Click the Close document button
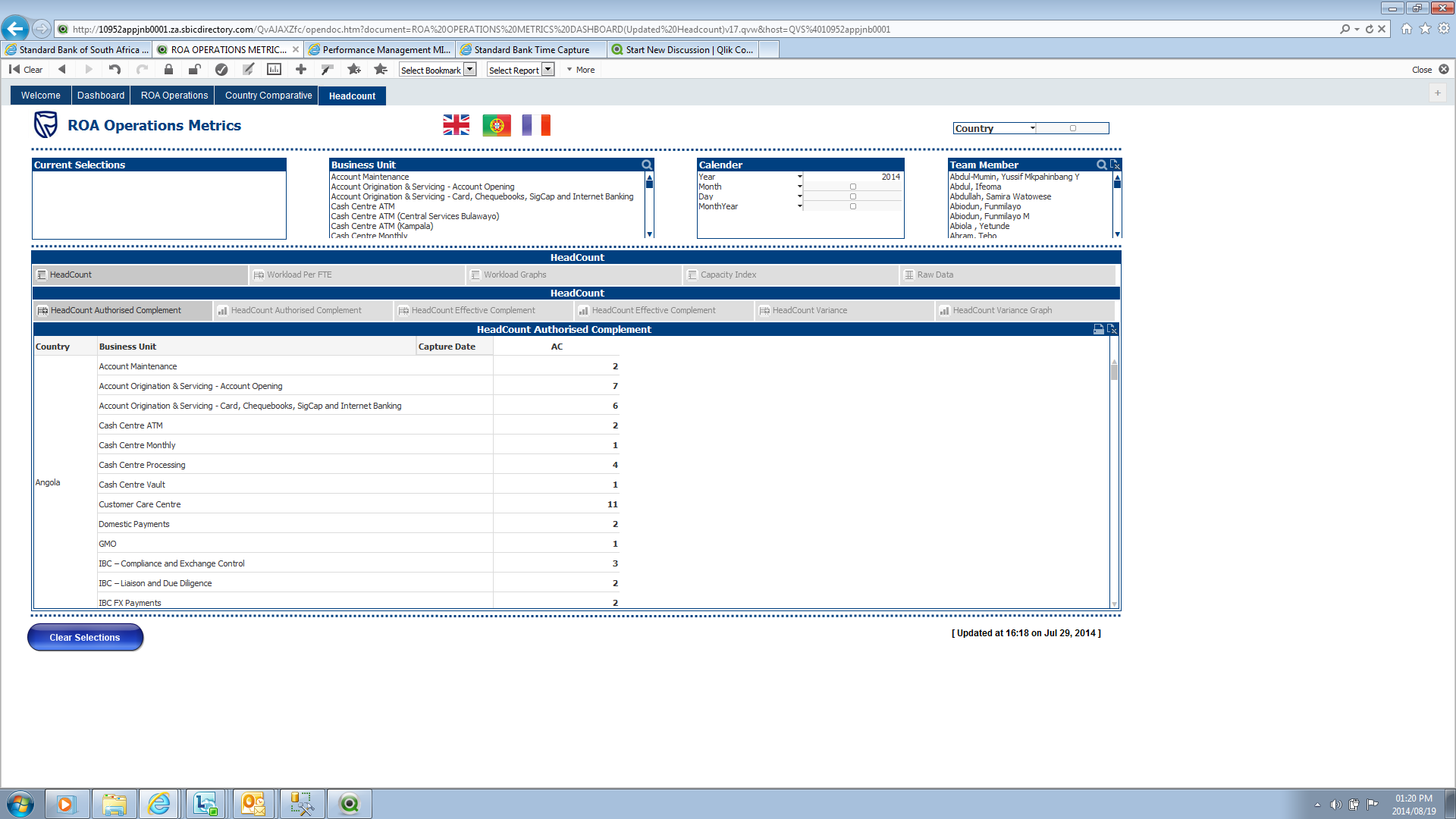 click(x=1430, y=70)
